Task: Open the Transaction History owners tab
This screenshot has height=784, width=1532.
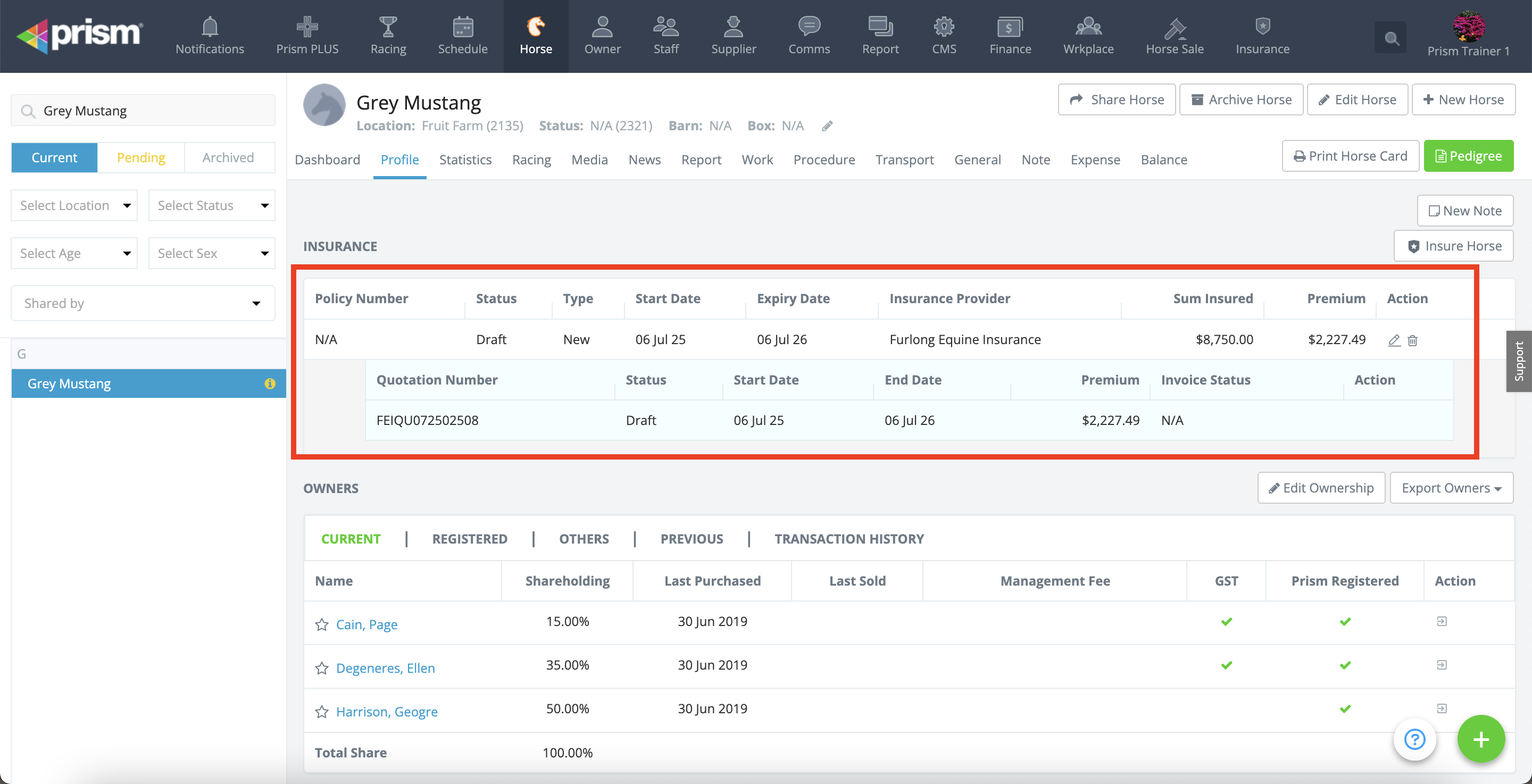Action: click(x=848, y=539)
